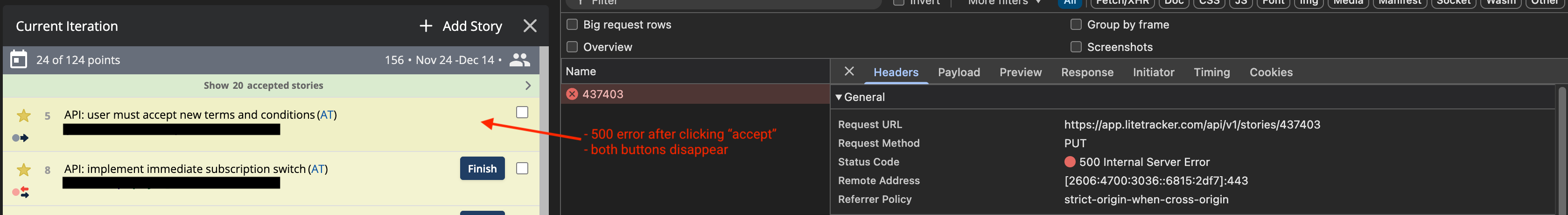The height and width of the screenshot is (215, 1568).
Task: Open the More filters dropdown
Action: [1004, 2]
